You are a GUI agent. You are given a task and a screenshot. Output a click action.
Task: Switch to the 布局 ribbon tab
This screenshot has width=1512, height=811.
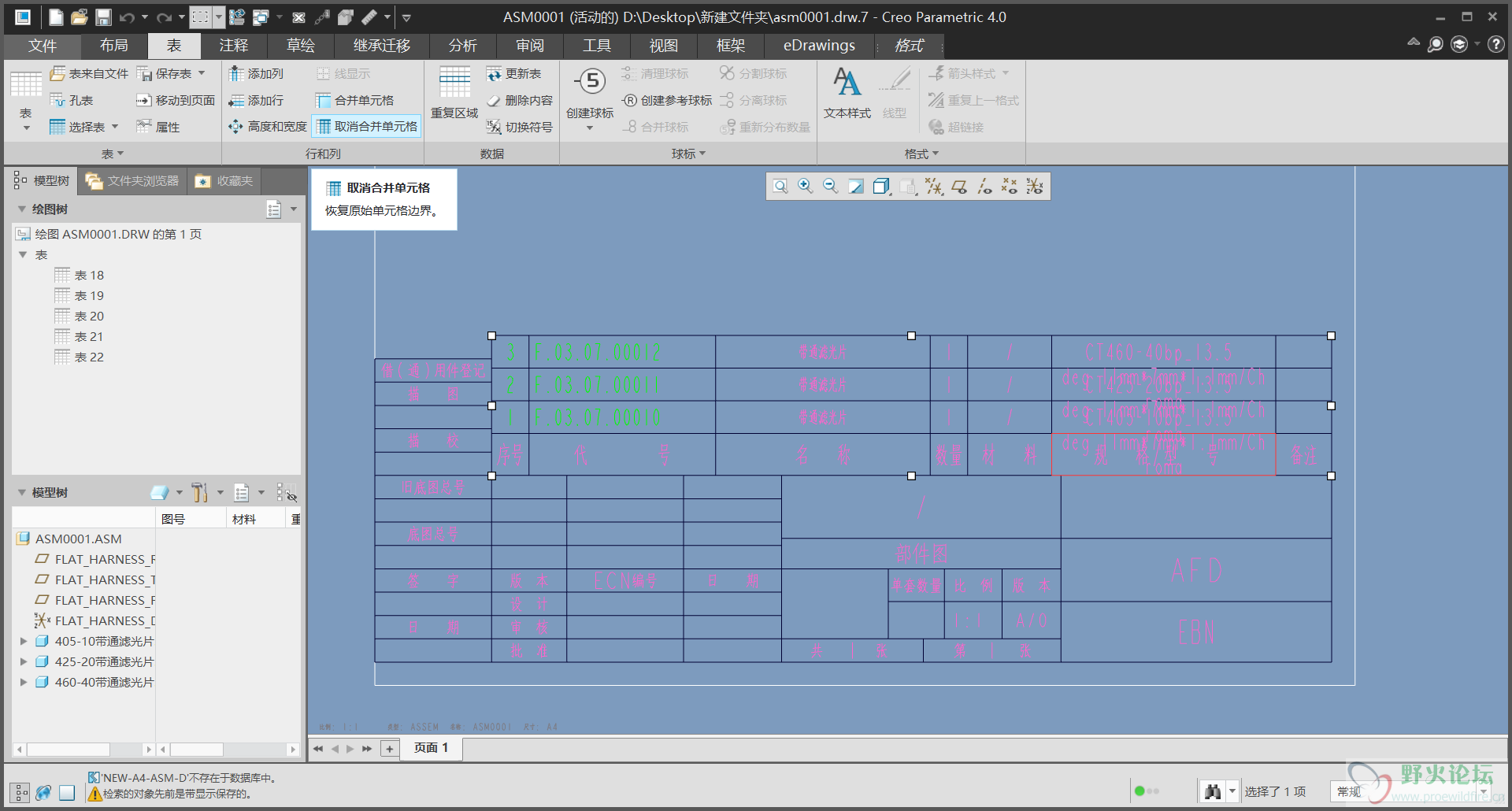point(113,46)
